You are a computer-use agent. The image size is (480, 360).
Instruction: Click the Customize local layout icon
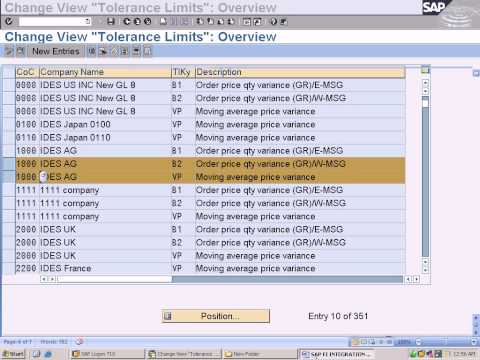point(283,22)
